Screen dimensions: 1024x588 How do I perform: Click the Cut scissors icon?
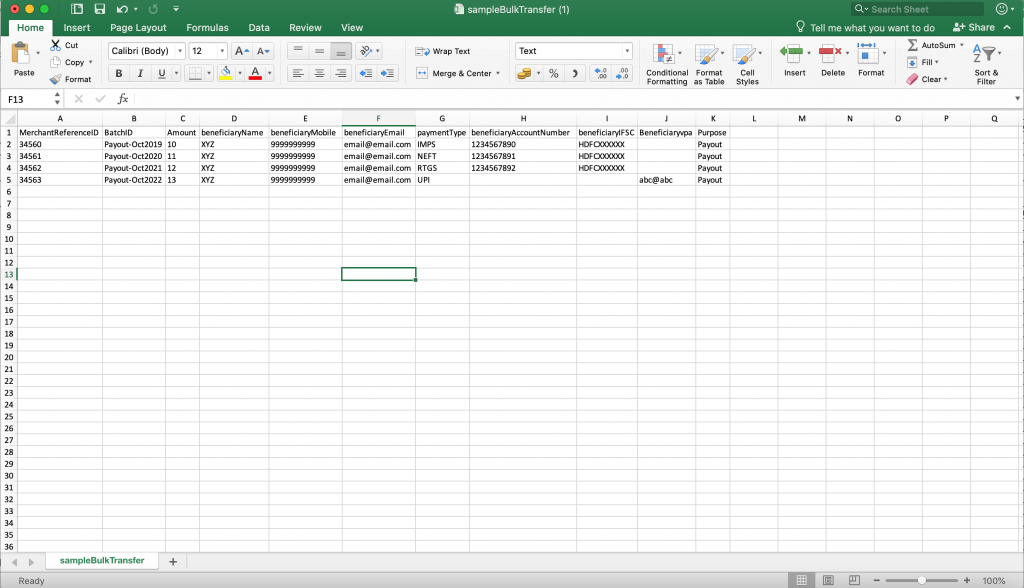pyautogui.click(x=56, y=45)
